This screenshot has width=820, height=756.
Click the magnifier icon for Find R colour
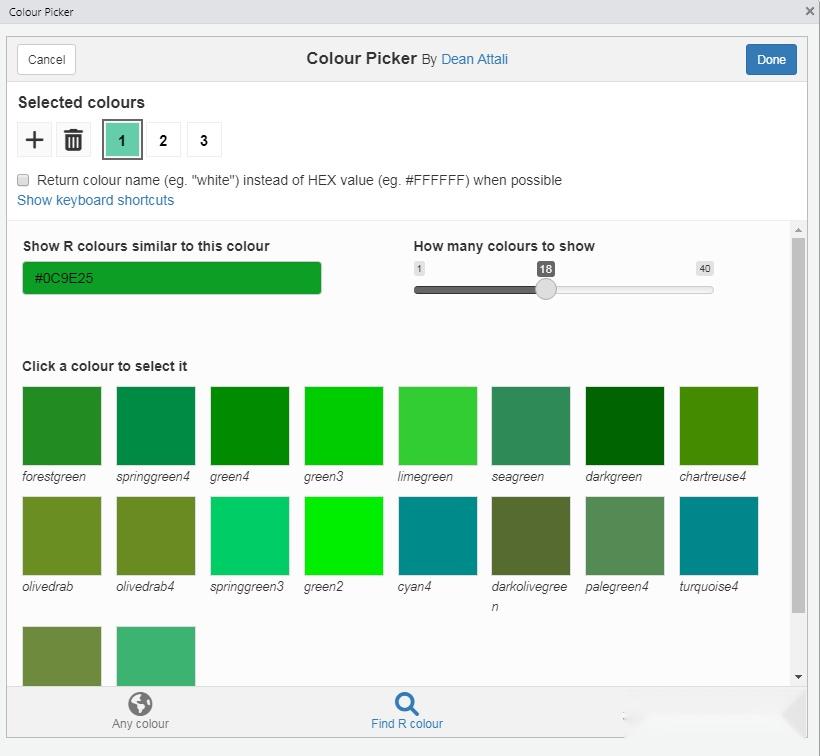pyautogui.click(x=406, y=703)
